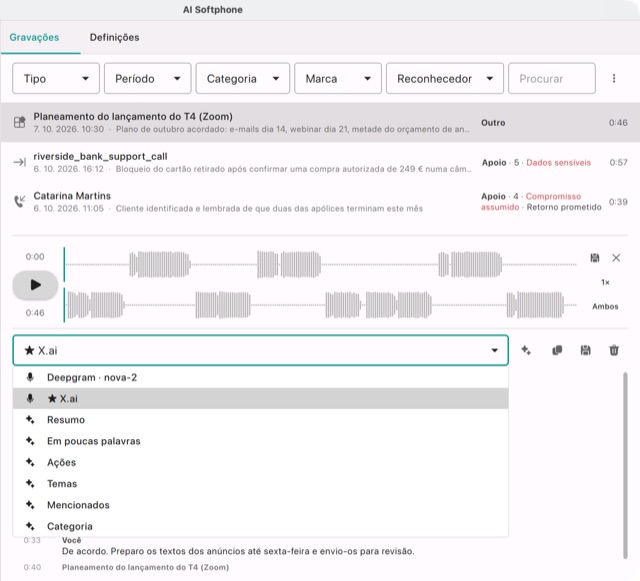Close the audio player panel
640x581 pixels.
pyautogui.click(x=616, y=258)
